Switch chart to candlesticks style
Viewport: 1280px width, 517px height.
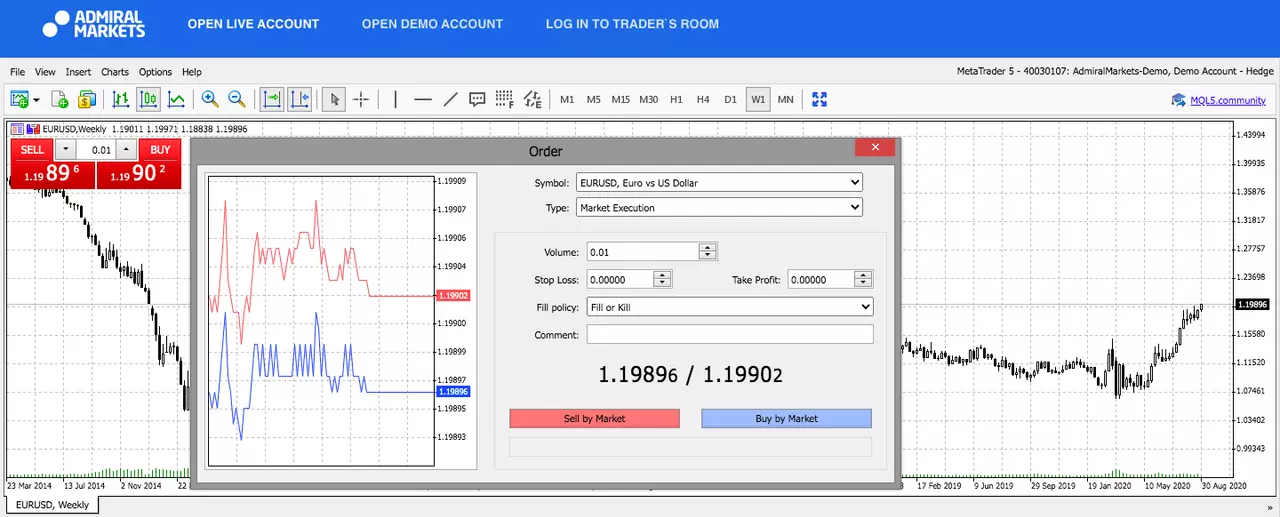pos(148,99)
